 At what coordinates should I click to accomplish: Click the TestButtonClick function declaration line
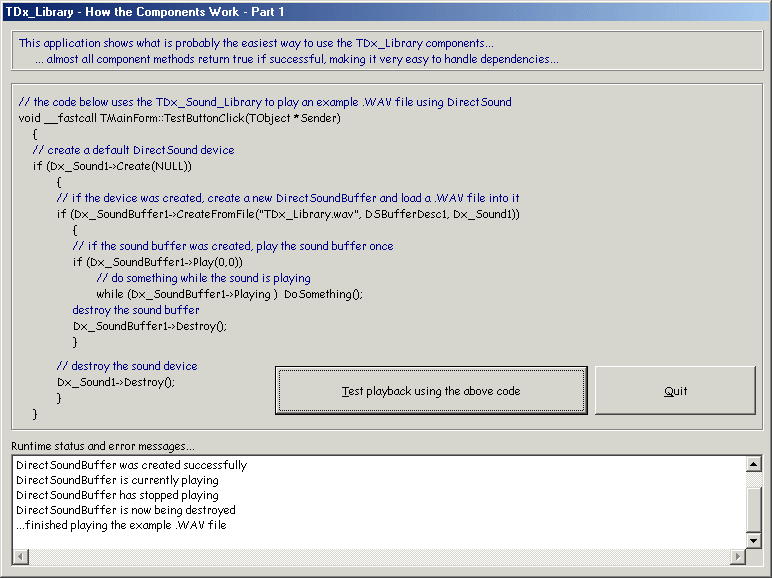[x=180, y=118]
